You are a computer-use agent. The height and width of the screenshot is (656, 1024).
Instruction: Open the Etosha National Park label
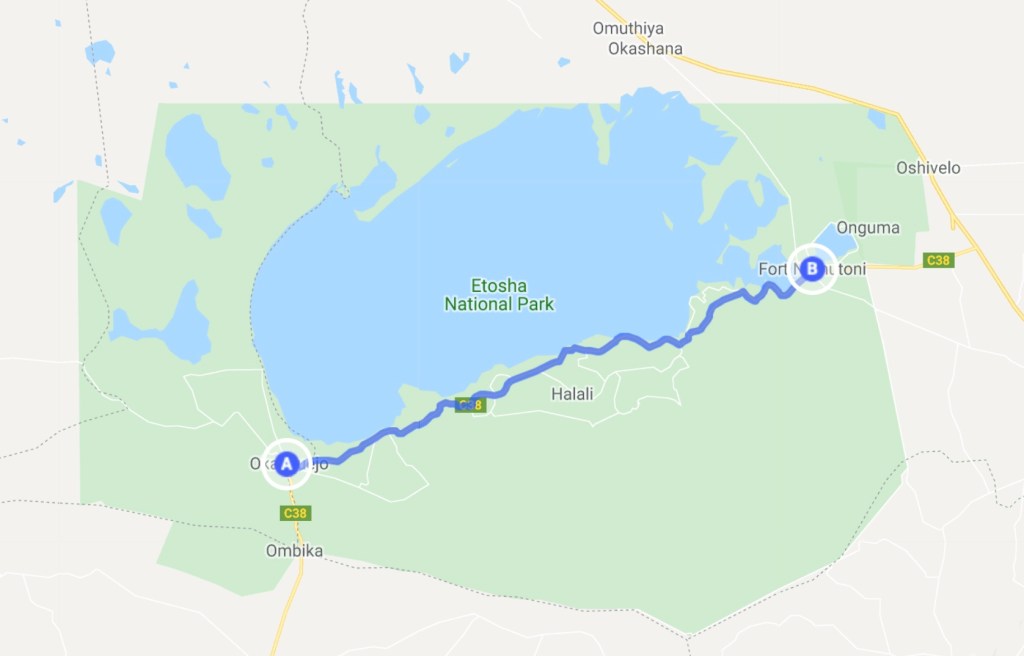pos(499,295)
